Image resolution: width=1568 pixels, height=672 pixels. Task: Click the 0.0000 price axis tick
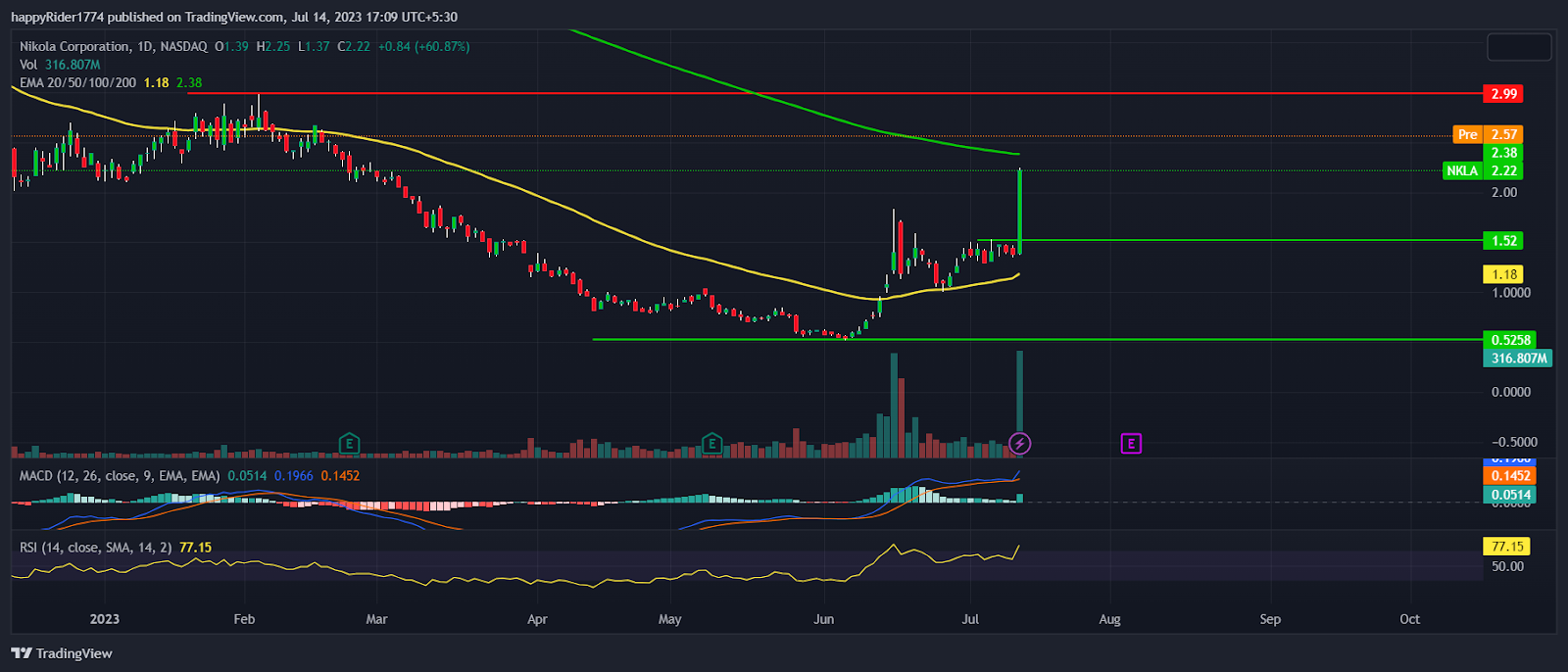(x=1510, y=392)
